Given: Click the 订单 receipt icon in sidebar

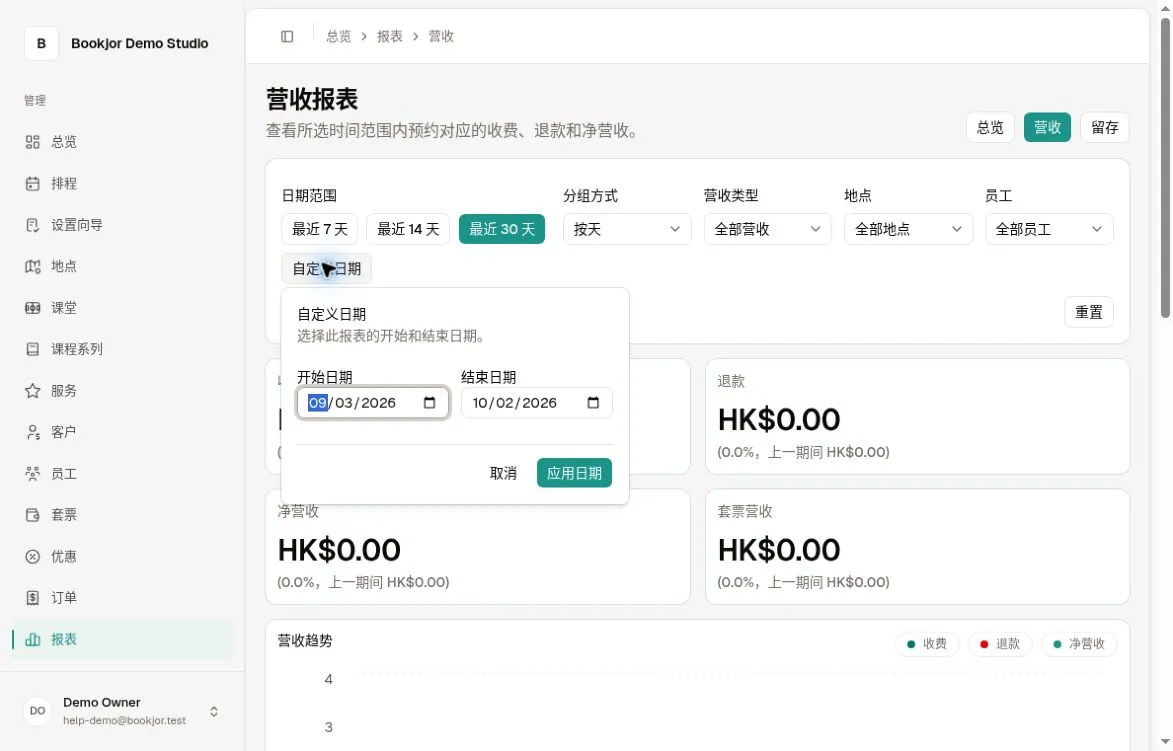Looking at the screenshot, I should point(32,598).
